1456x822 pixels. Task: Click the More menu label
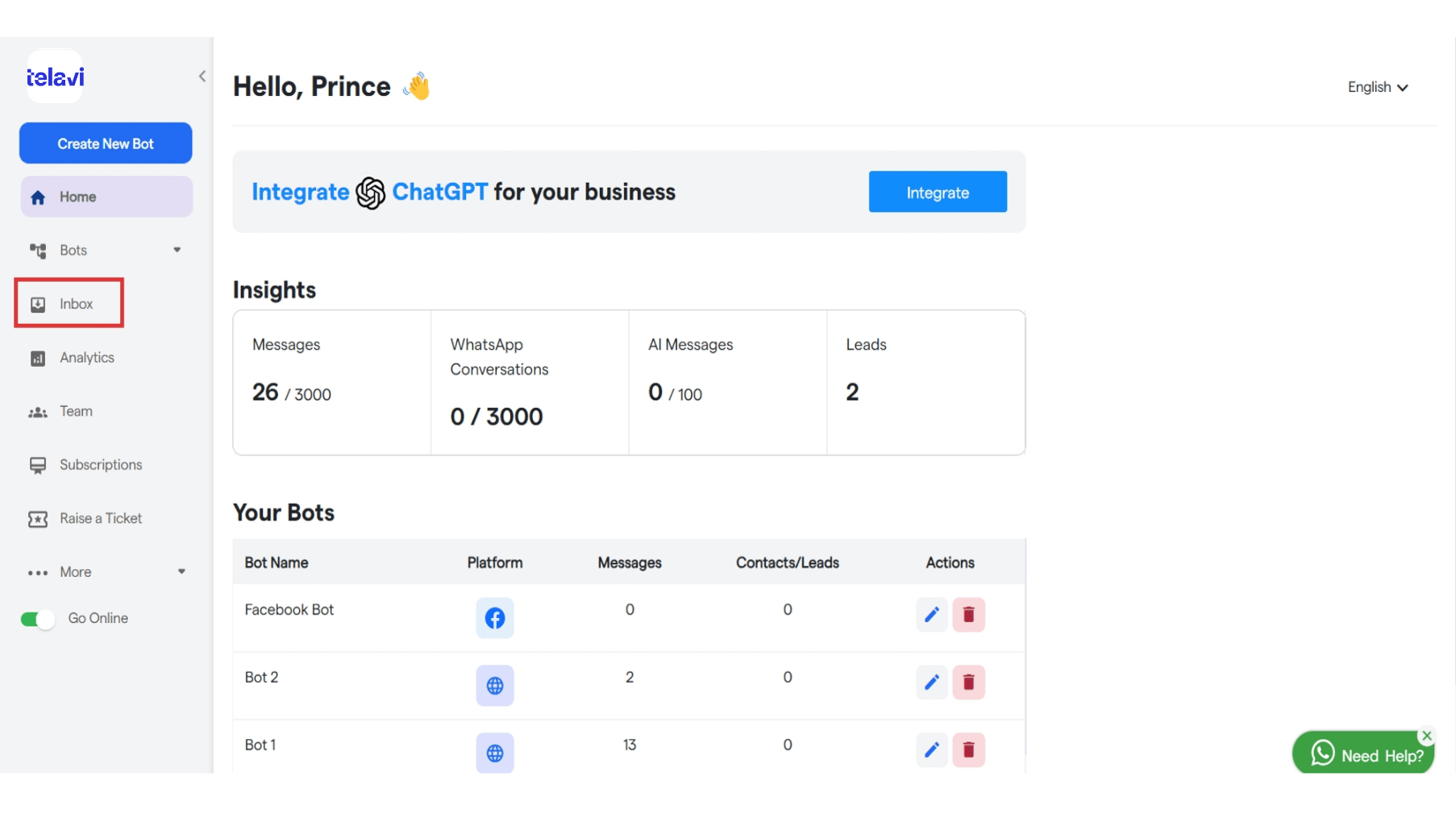coord(75,572)
